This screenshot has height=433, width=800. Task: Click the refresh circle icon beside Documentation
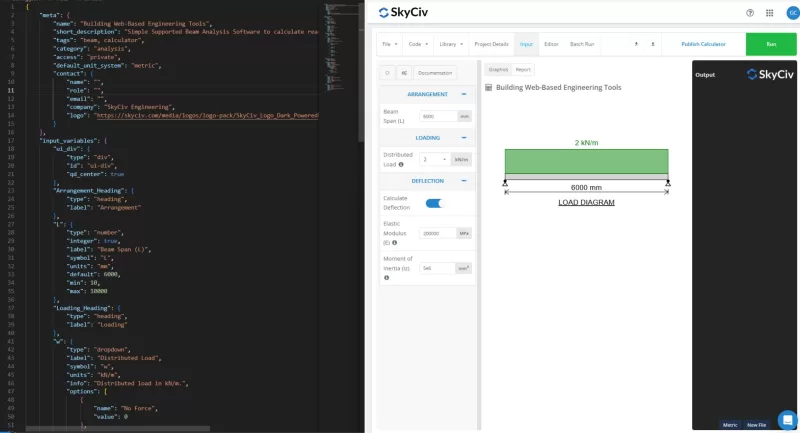click(x=387, y=73)
